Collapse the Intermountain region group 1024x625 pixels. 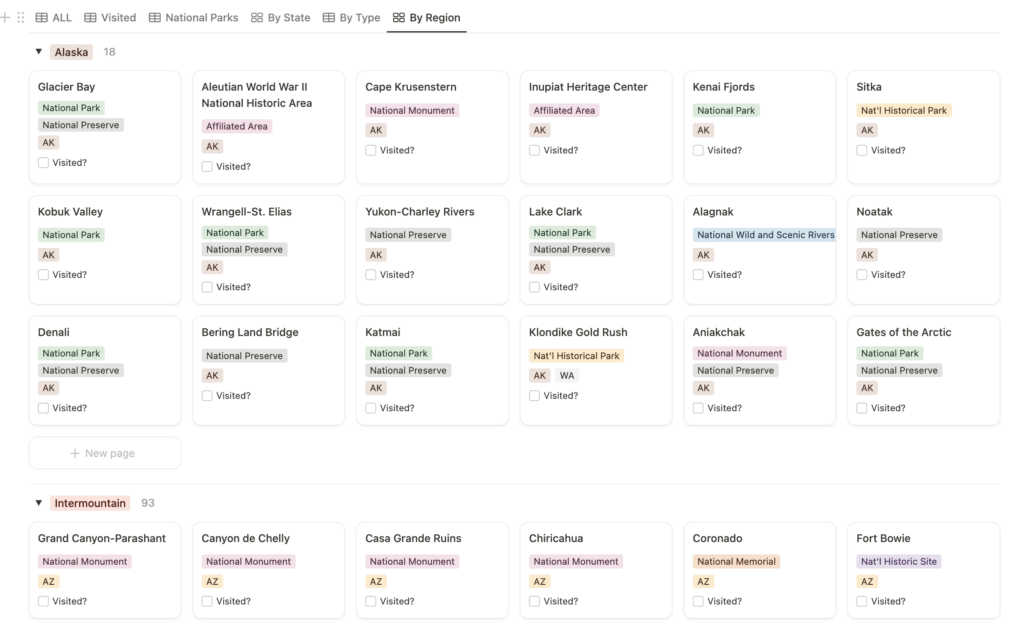38,504
